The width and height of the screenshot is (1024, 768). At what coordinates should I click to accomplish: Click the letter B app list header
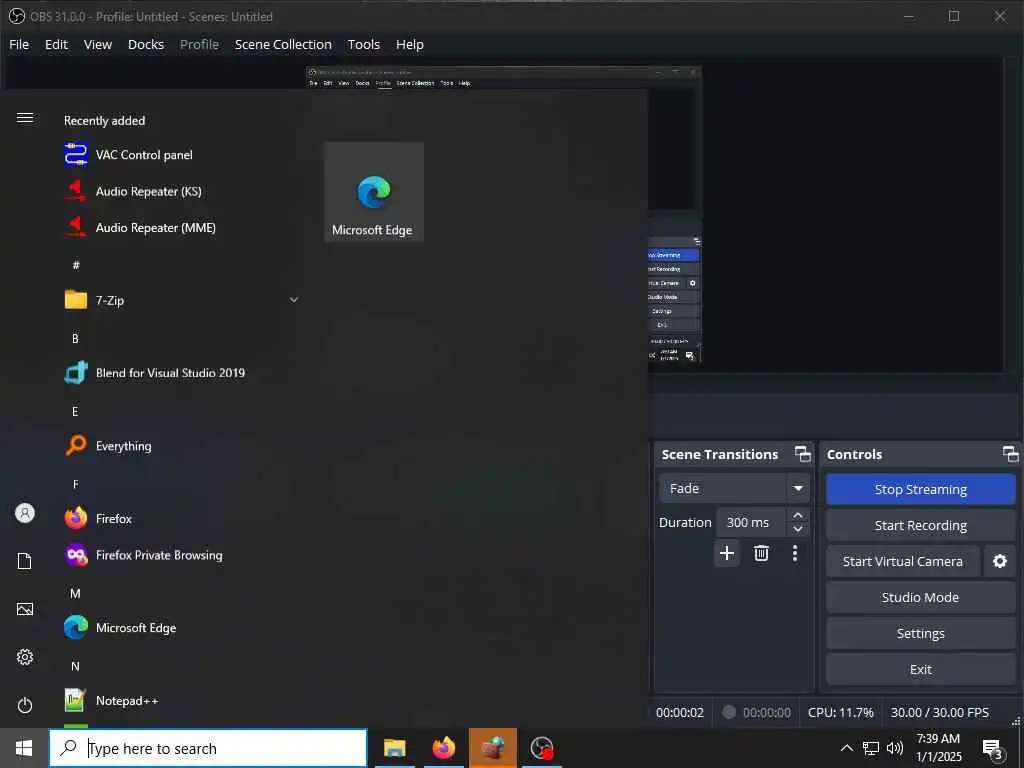click(75, 338)
